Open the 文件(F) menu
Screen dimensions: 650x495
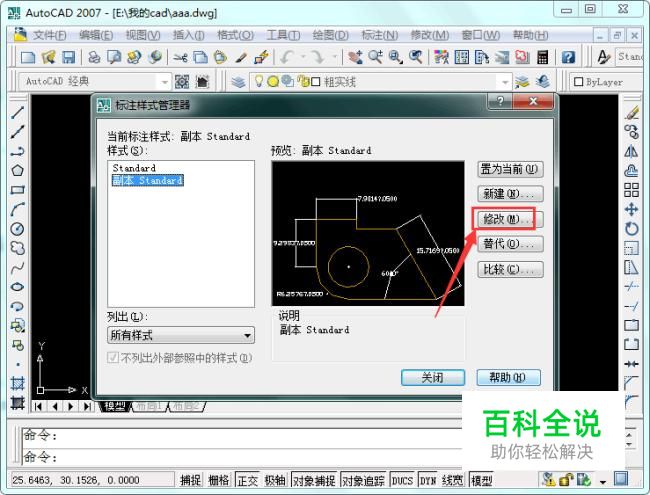[x=50, y=35]
